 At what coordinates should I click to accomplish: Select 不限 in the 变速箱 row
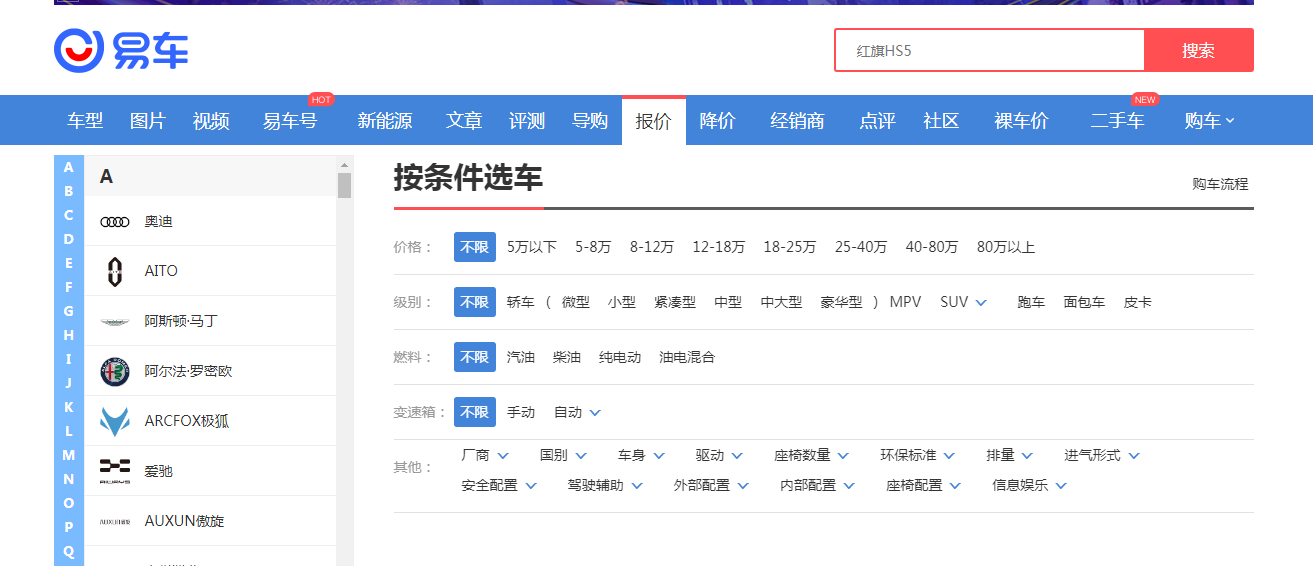point(475,412)
